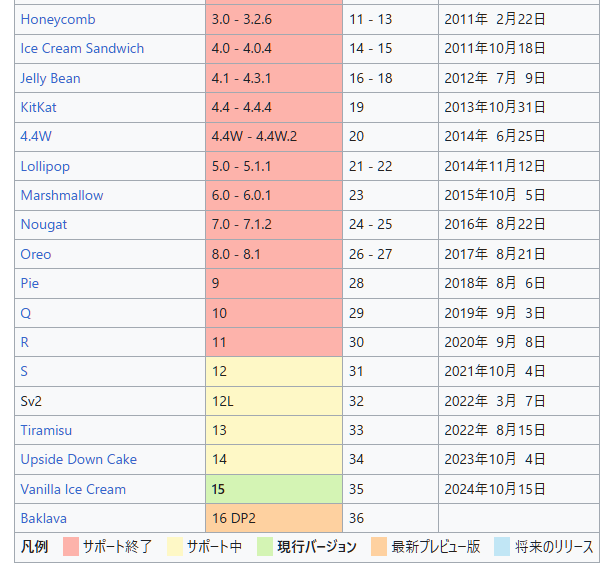The height and width of the screenshot is (577, 616).
Task: Click the date 2015年10月 5日
Action: click(495, 195)
